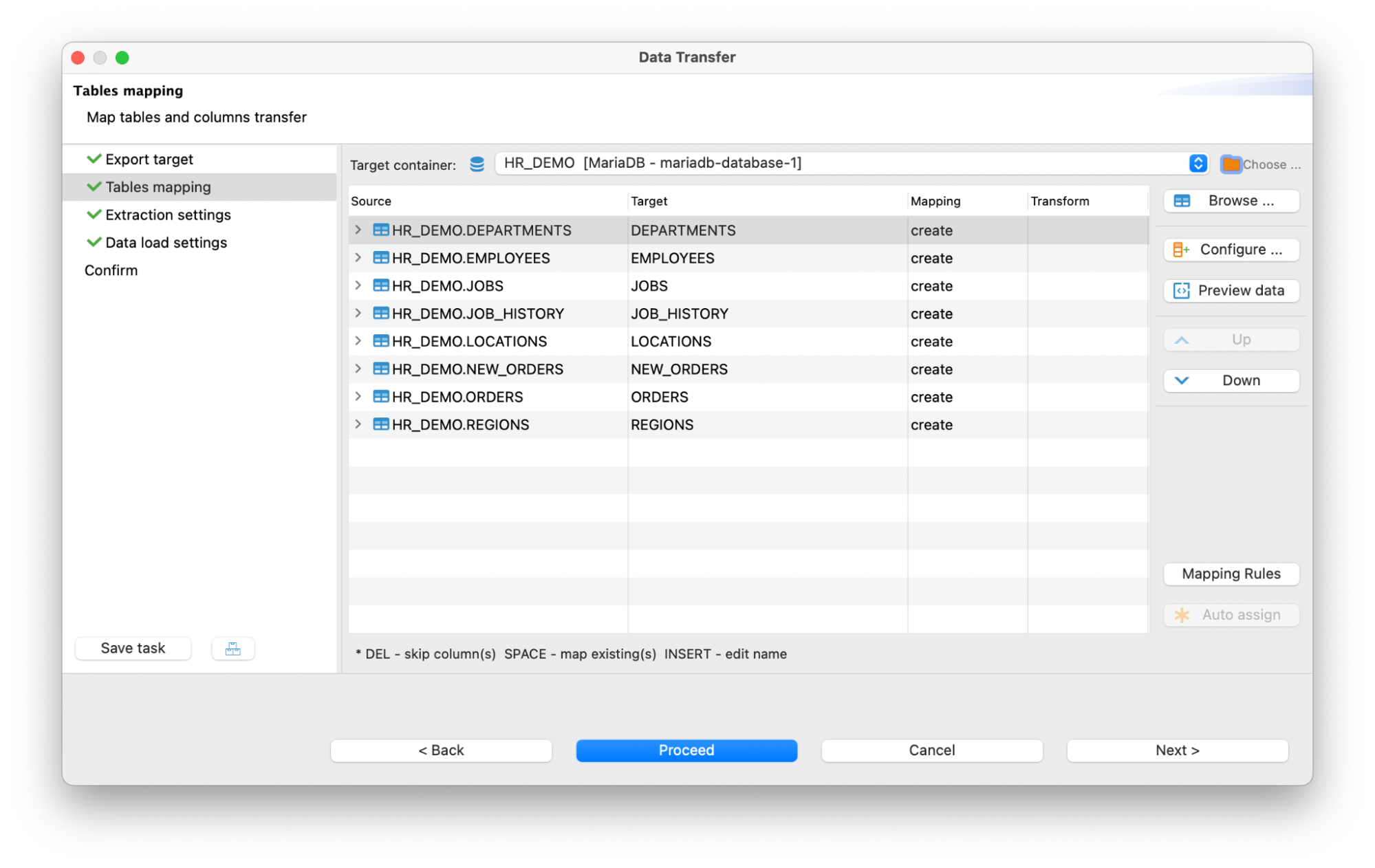Expand the HR_DEMO.NEW_ORDERS row
Screen dimensions: 1375x868
tap(358, 369)
